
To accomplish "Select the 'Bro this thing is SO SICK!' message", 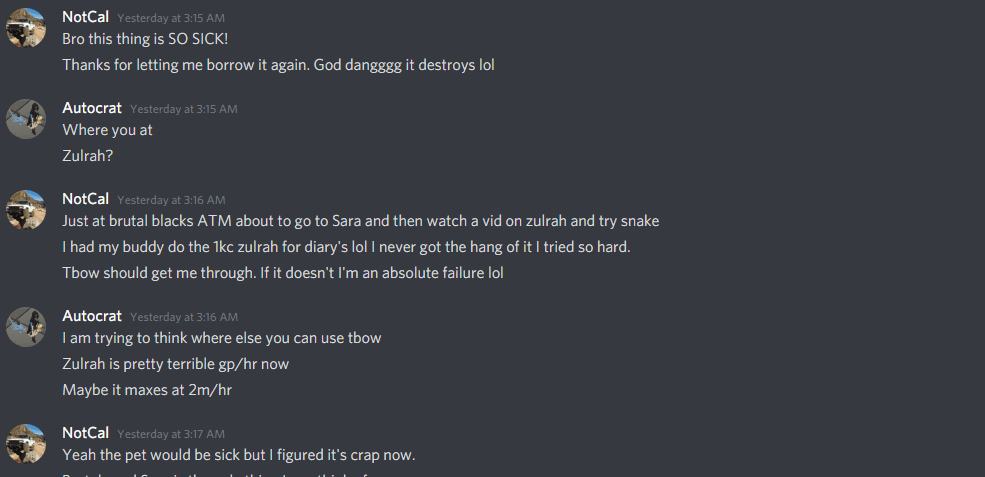I will tap(145, 39).
